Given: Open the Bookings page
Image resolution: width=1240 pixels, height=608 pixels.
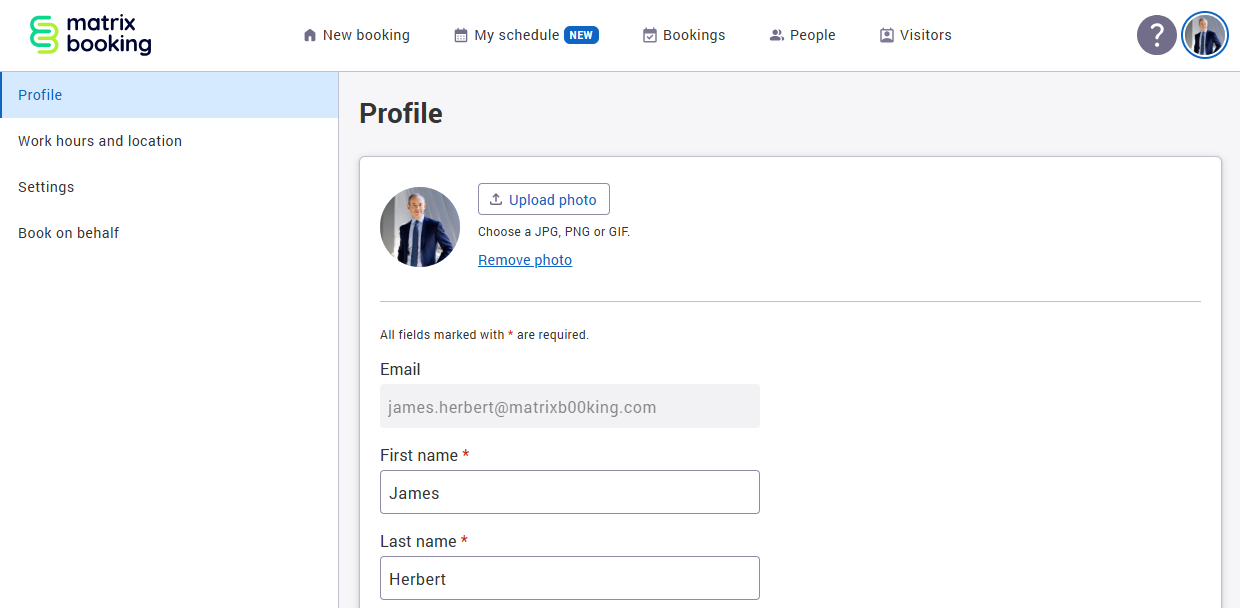Looking at the screenshot, I should [684, 35].
